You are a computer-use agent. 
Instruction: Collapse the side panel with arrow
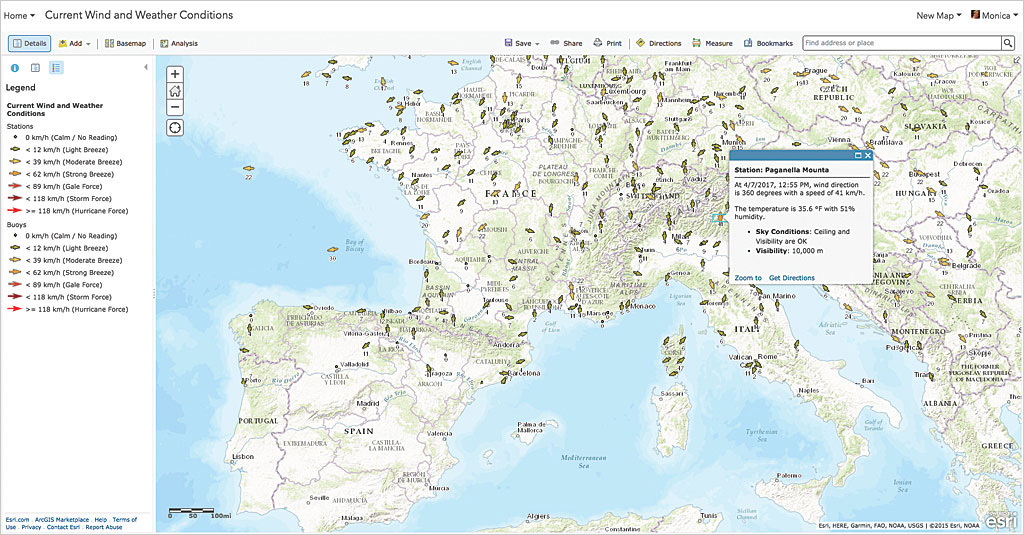tap(147, 67)
